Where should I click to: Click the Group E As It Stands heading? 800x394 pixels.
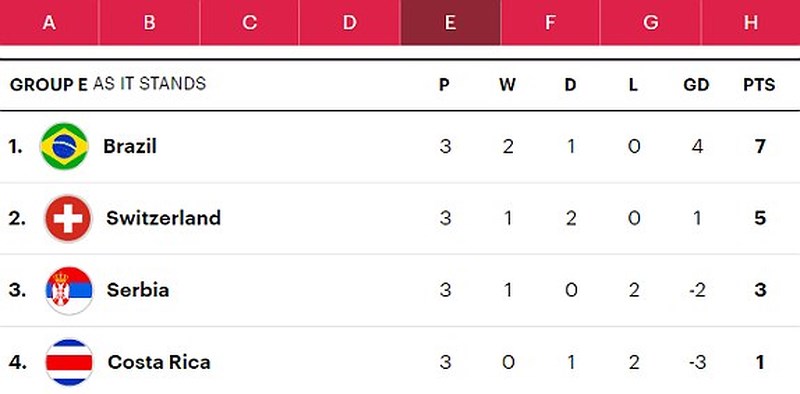(x=108, y=84)
